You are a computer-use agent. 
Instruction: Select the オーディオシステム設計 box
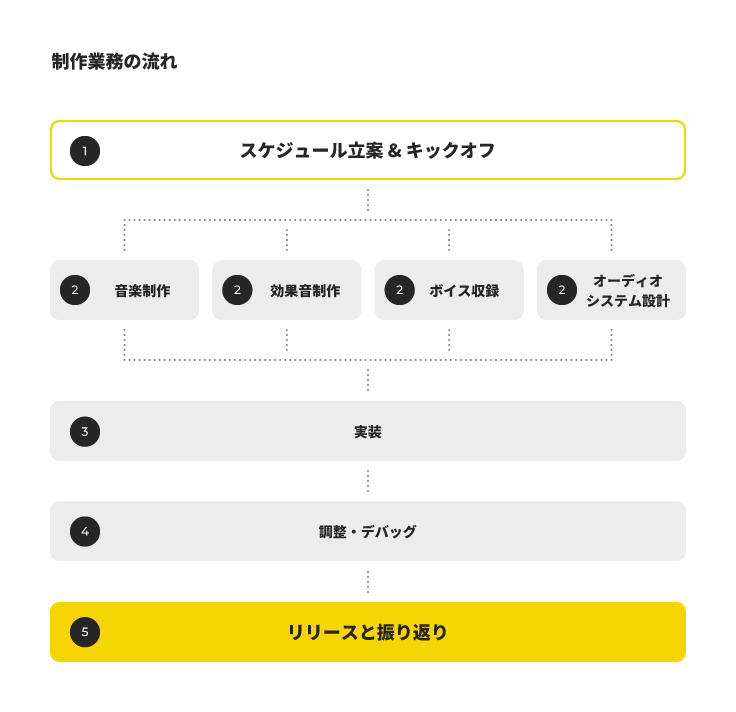tap(612, 290)
